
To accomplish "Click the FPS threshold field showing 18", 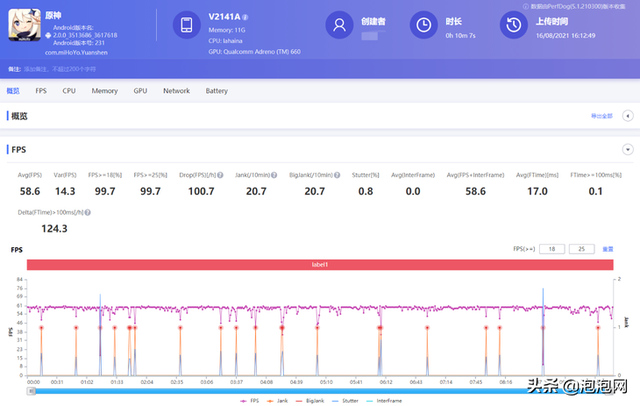I will pyautogui.click(x=552, y=249).
